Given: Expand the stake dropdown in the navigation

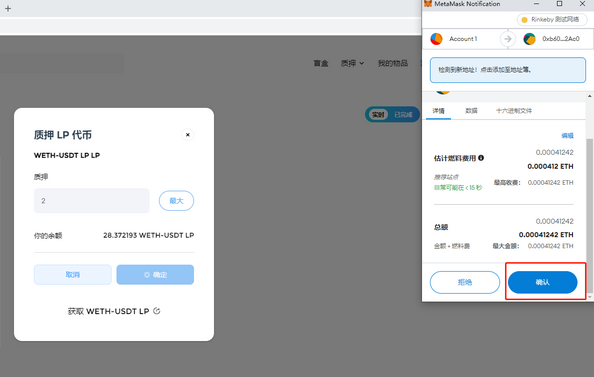Looking at the screenshot, I should pos(352,63).
